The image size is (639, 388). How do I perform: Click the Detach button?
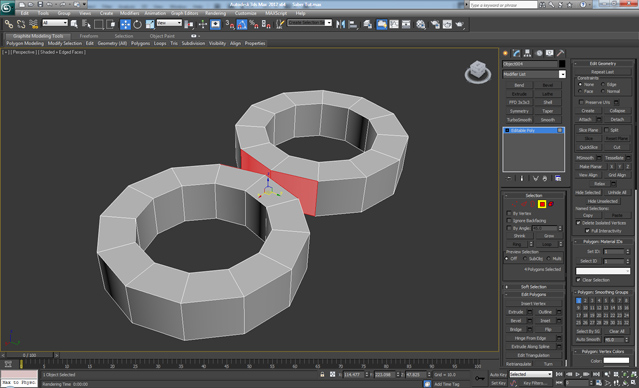(x=617, y=119)
